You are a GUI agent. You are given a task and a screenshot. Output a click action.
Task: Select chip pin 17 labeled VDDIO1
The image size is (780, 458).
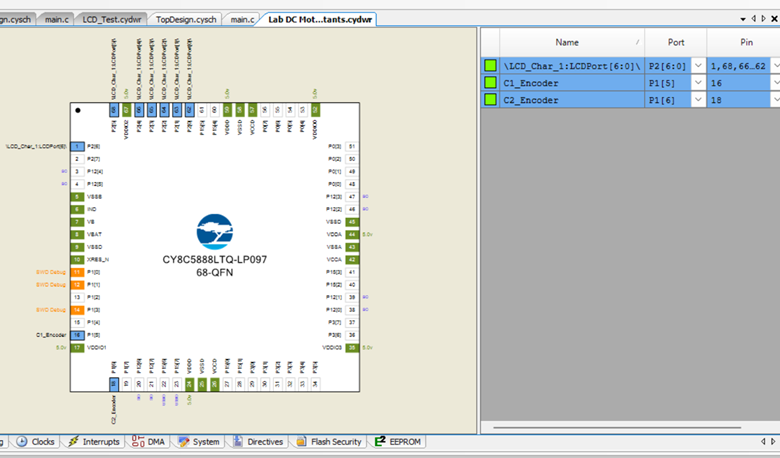click(x=77, y=348)
